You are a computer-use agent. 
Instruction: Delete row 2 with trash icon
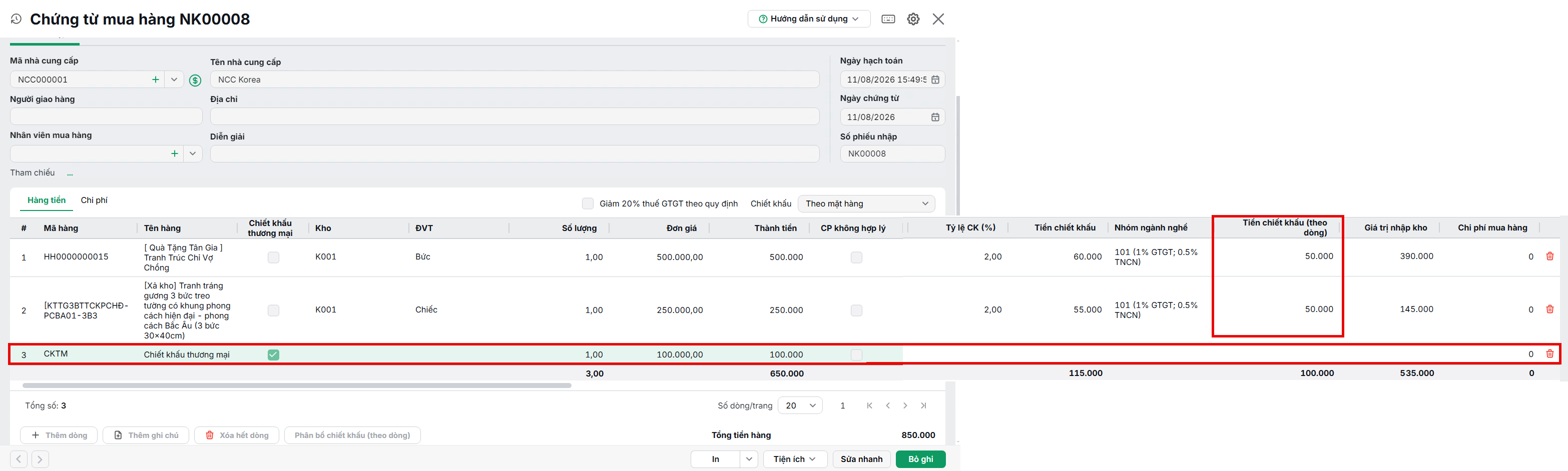tap(1550, 309)
